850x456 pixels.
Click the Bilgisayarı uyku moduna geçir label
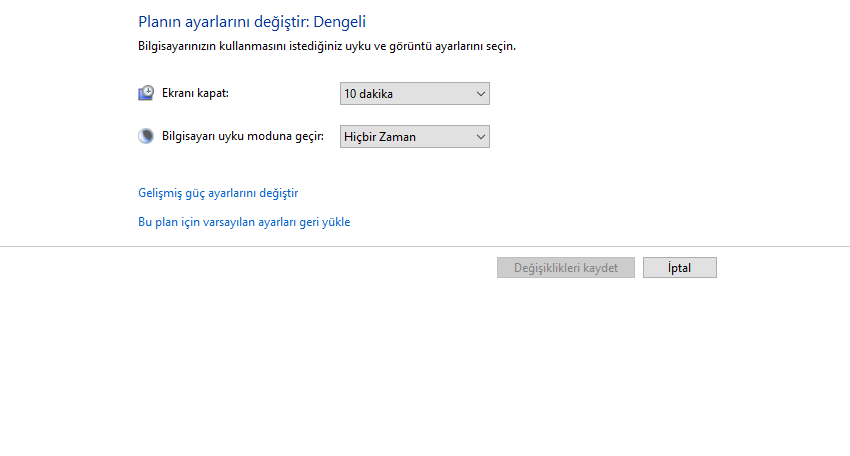pos(243,136)
